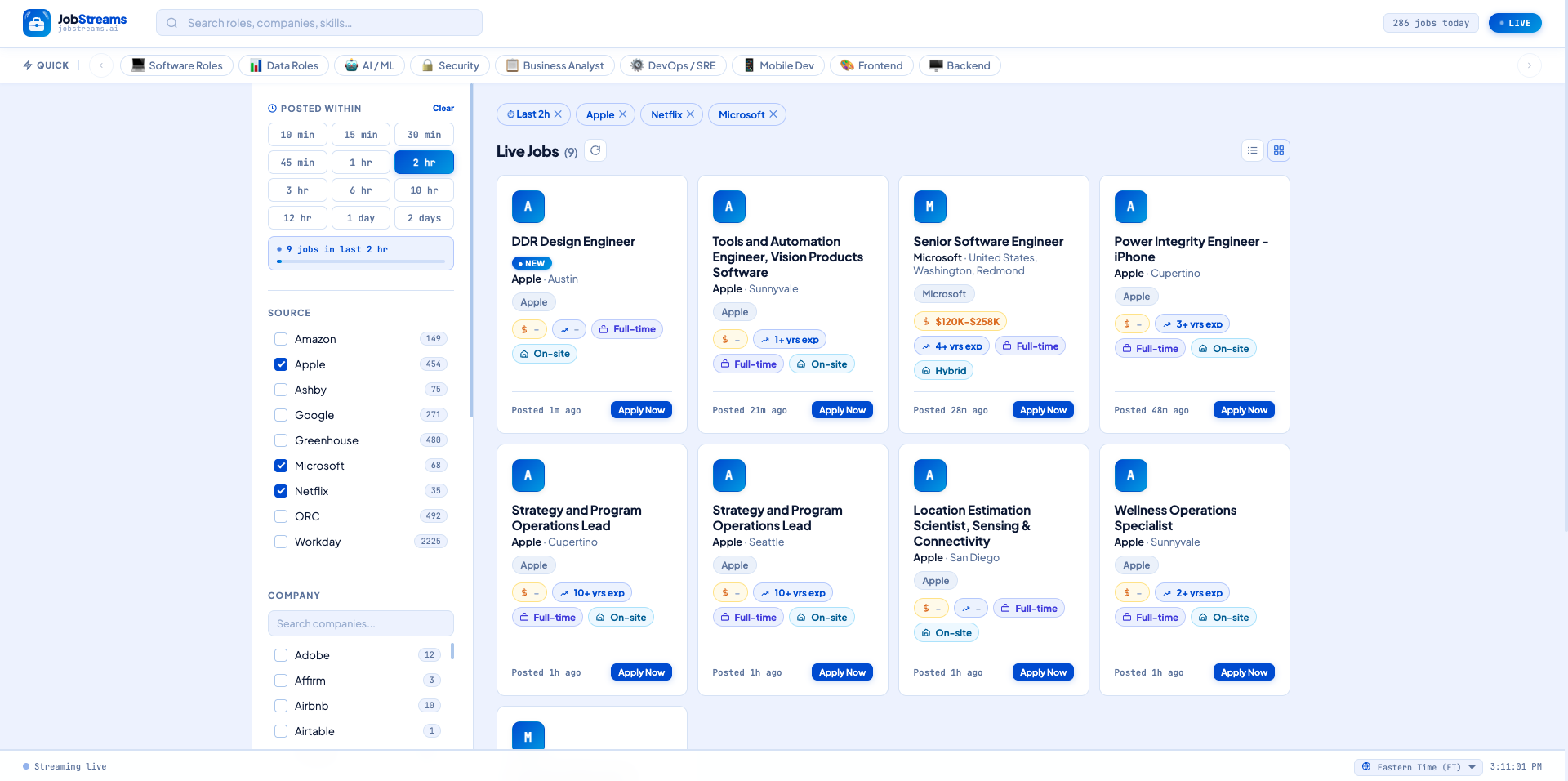Screen dimensions: 1568x781
Task: Click the JobStreams briefcase logo
Action: [37, 23]
